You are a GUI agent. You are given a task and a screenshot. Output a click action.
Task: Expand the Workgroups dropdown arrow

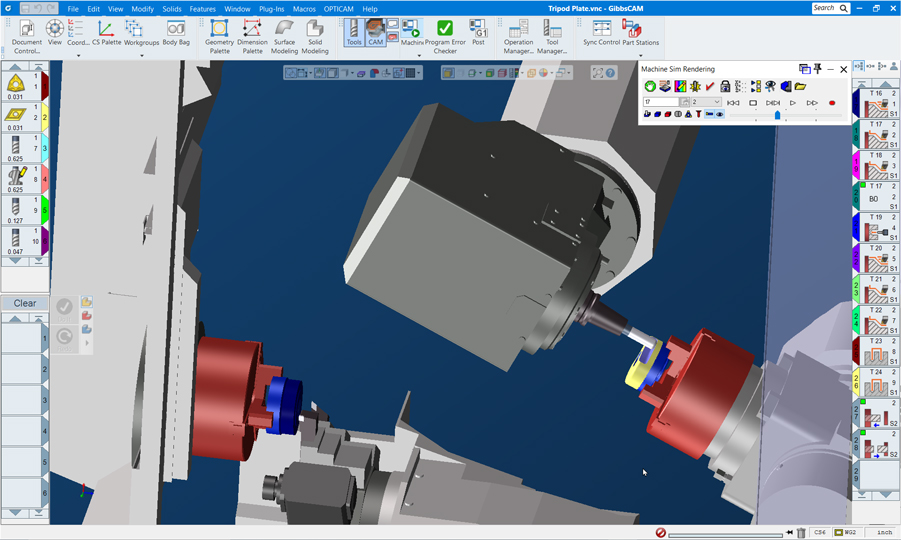141,55
